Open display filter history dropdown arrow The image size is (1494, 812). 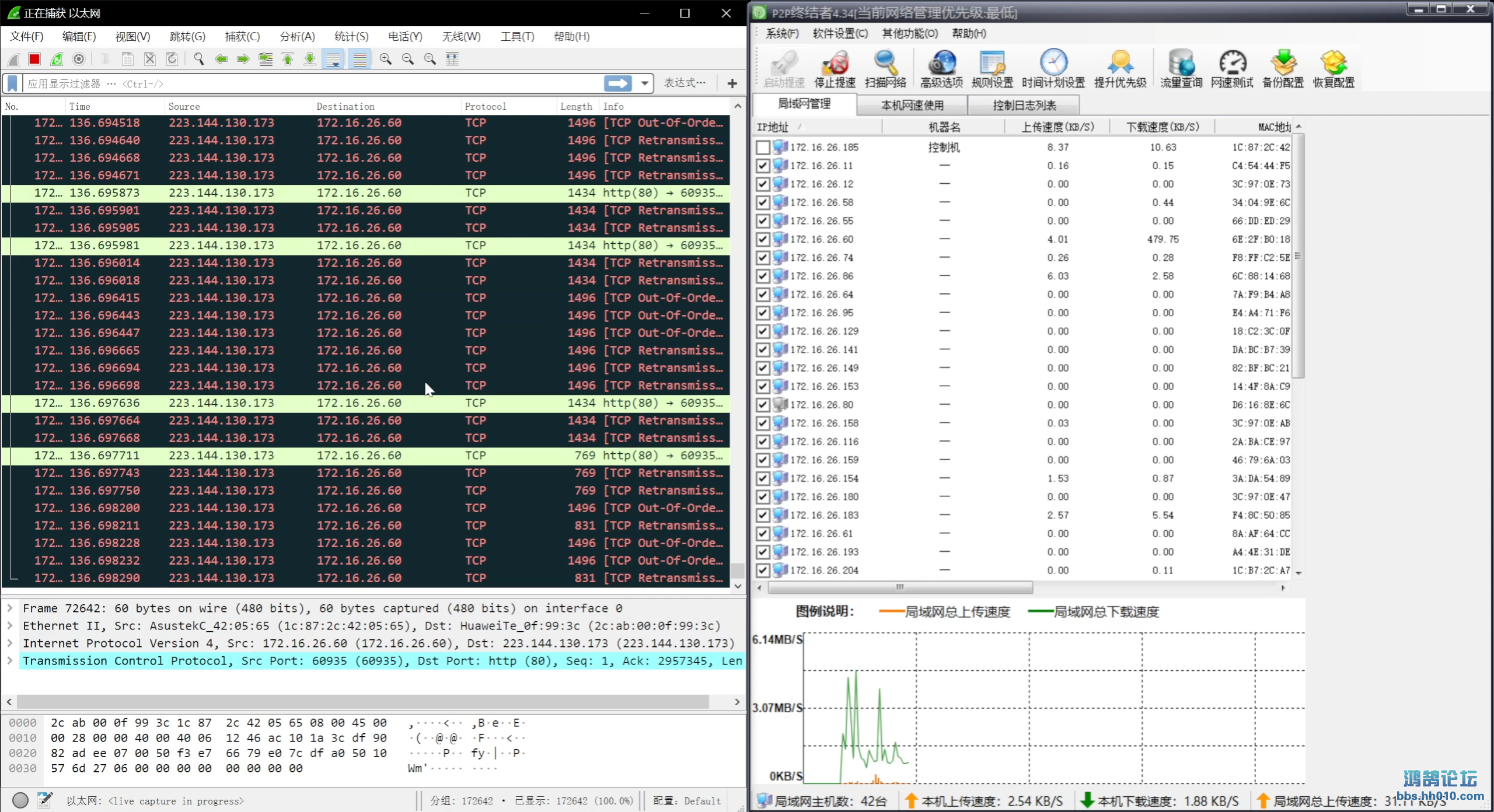[x=645, y=83]
